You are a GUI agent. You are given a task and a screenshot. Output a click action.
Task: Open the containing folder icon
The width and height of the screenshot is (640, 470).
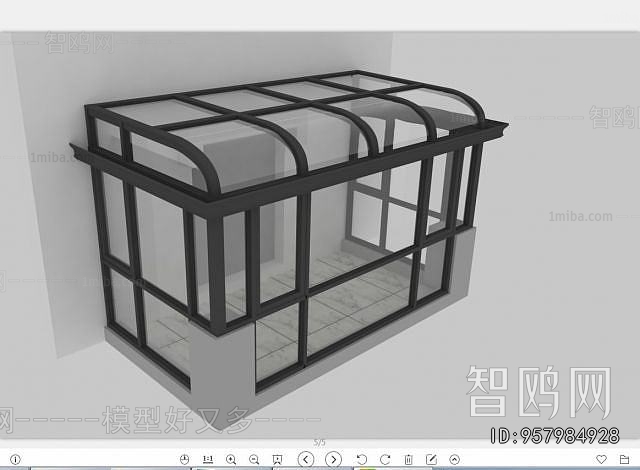point(624,459)
